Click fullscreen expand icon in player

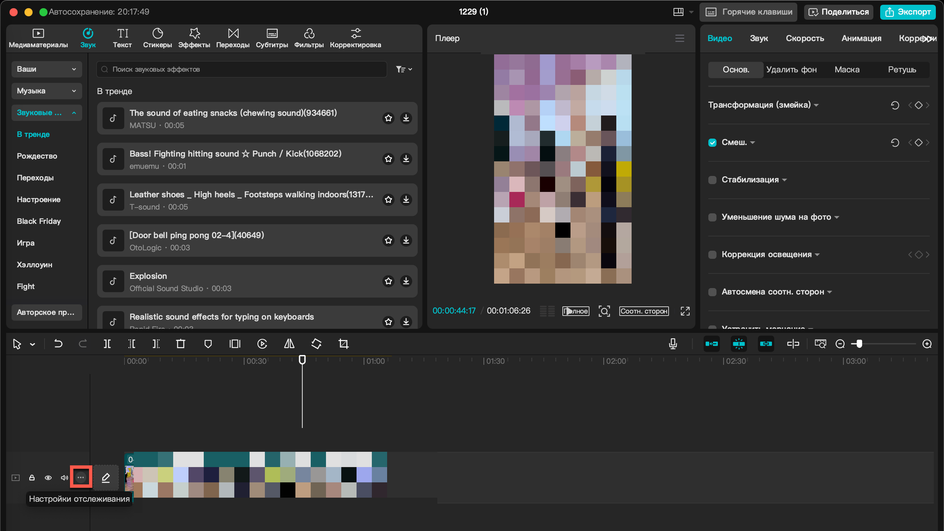point(685,311)
